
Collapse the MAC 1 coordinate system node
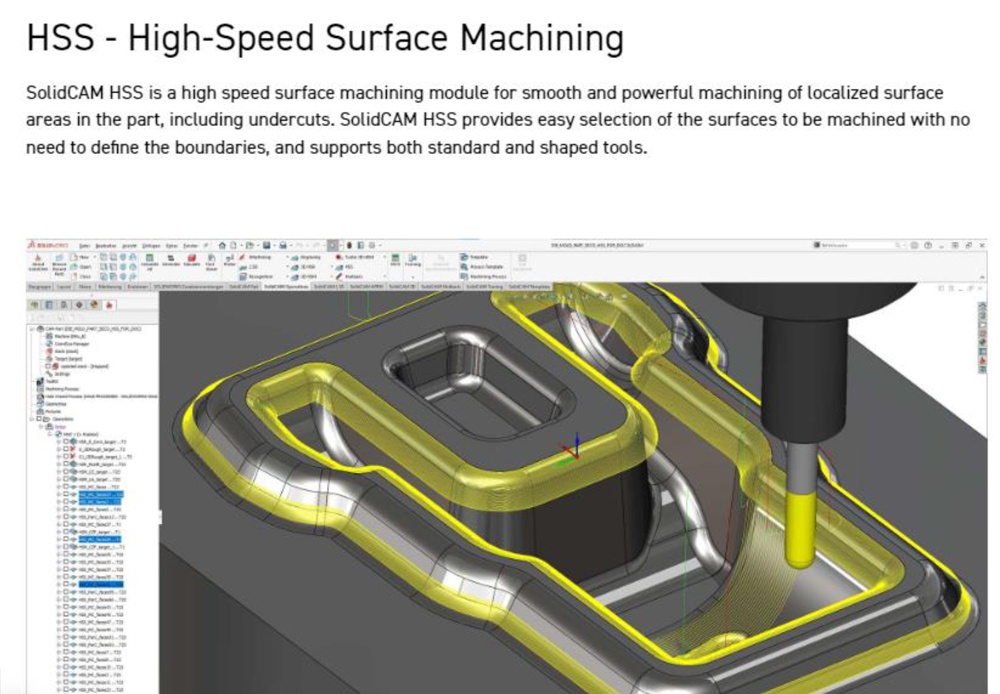click(x=50, y=434)
